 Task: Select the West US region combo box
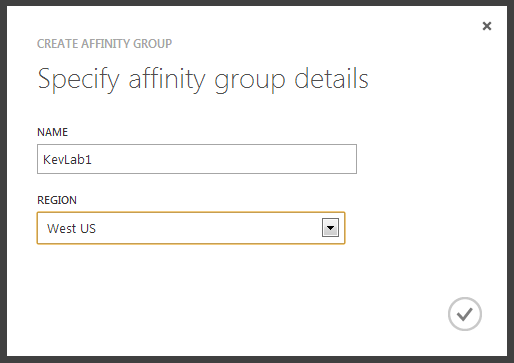click(191, 228)
